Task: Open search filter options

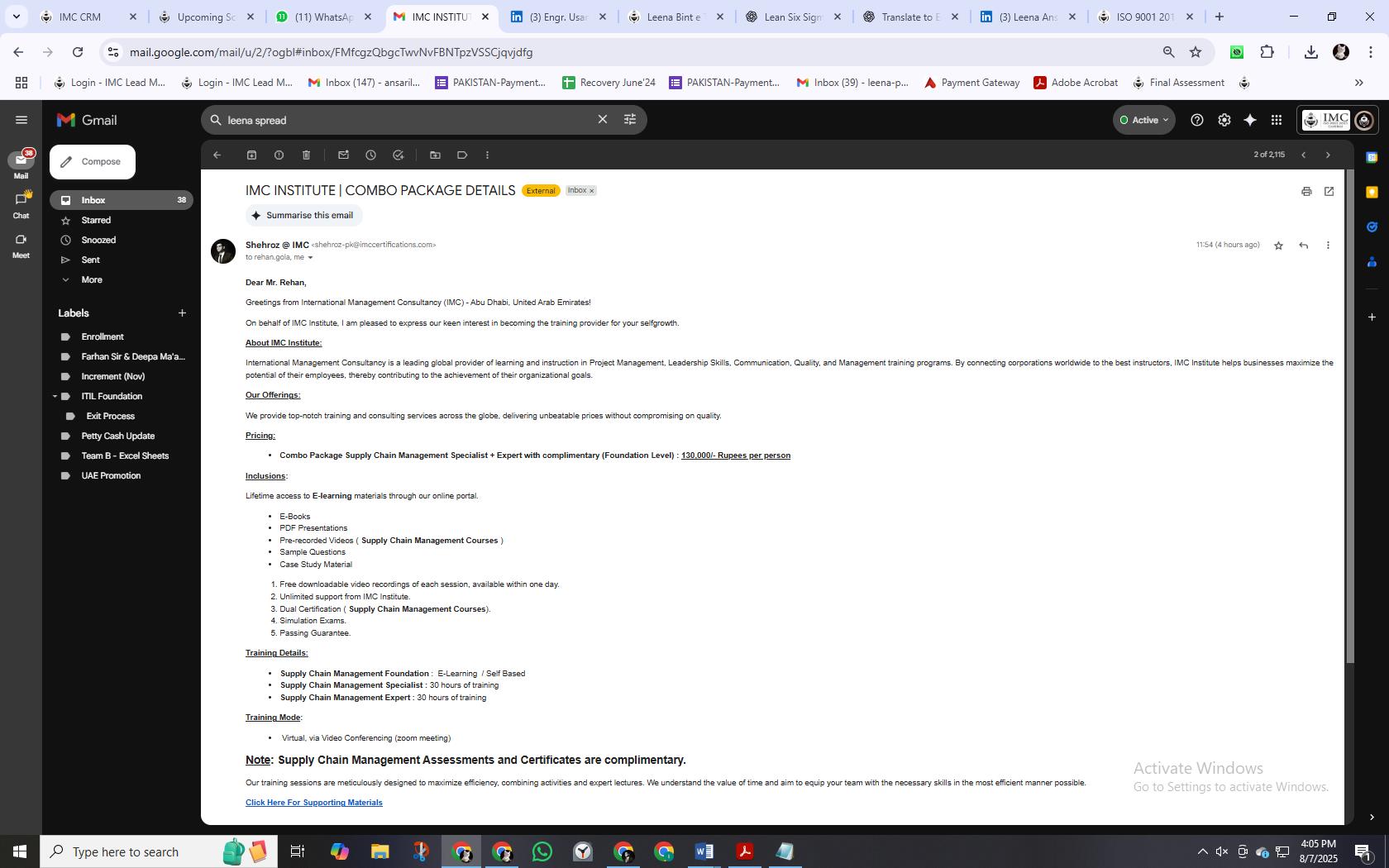Action: (x=629, y=120)
